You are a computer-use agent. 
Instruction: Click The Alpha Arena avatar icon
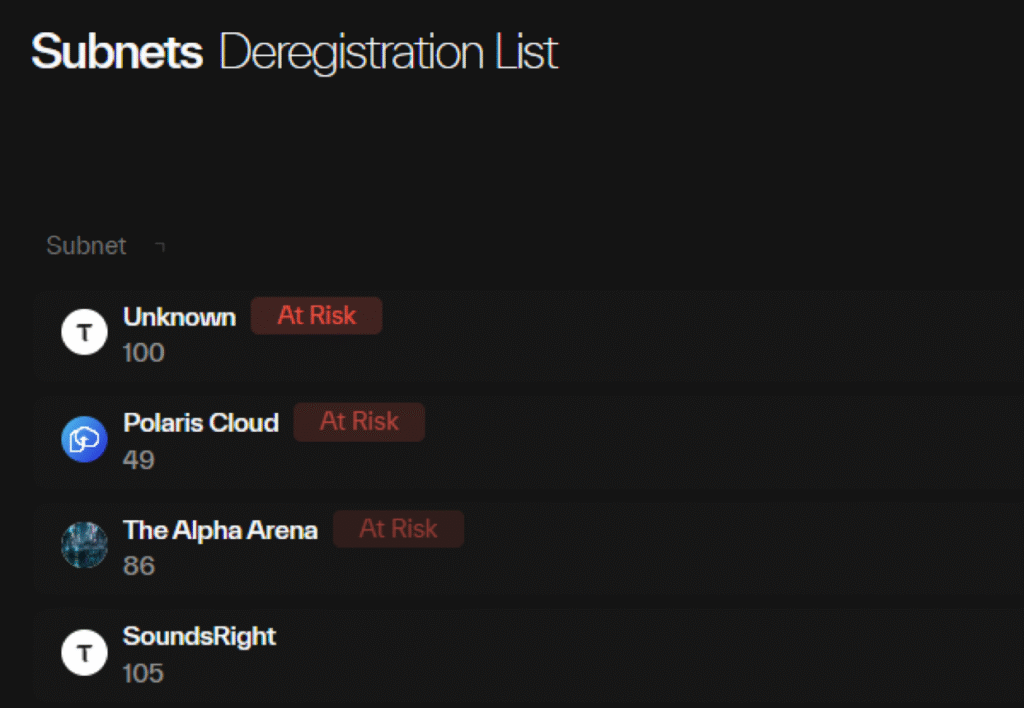[84, 545]
